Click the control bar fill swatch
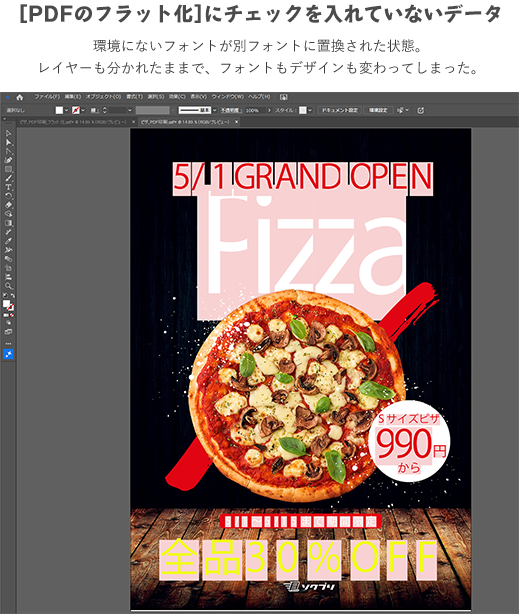519x614 pixels. (x=59, y=110)
